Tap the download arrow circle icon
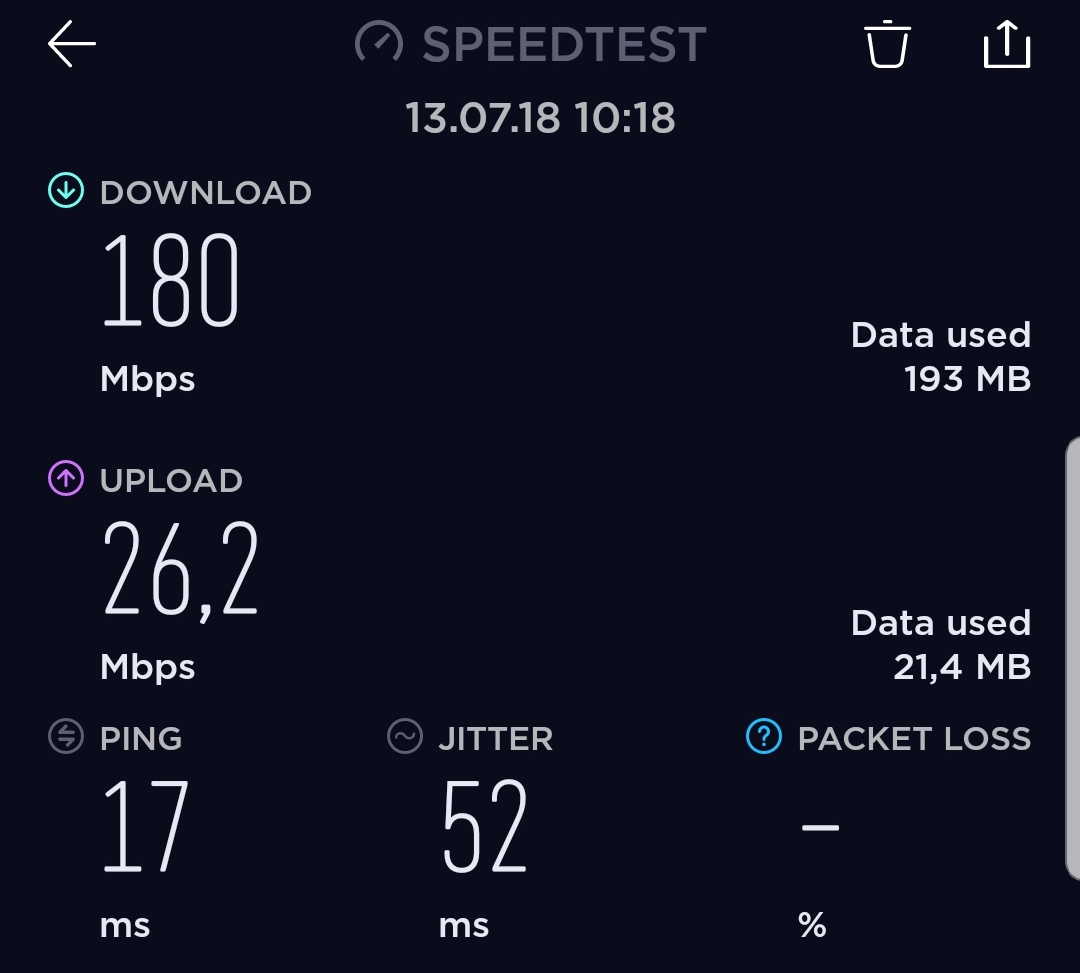Image resolution: width=1080 pixels, height=973 pixels. (66, 190)
